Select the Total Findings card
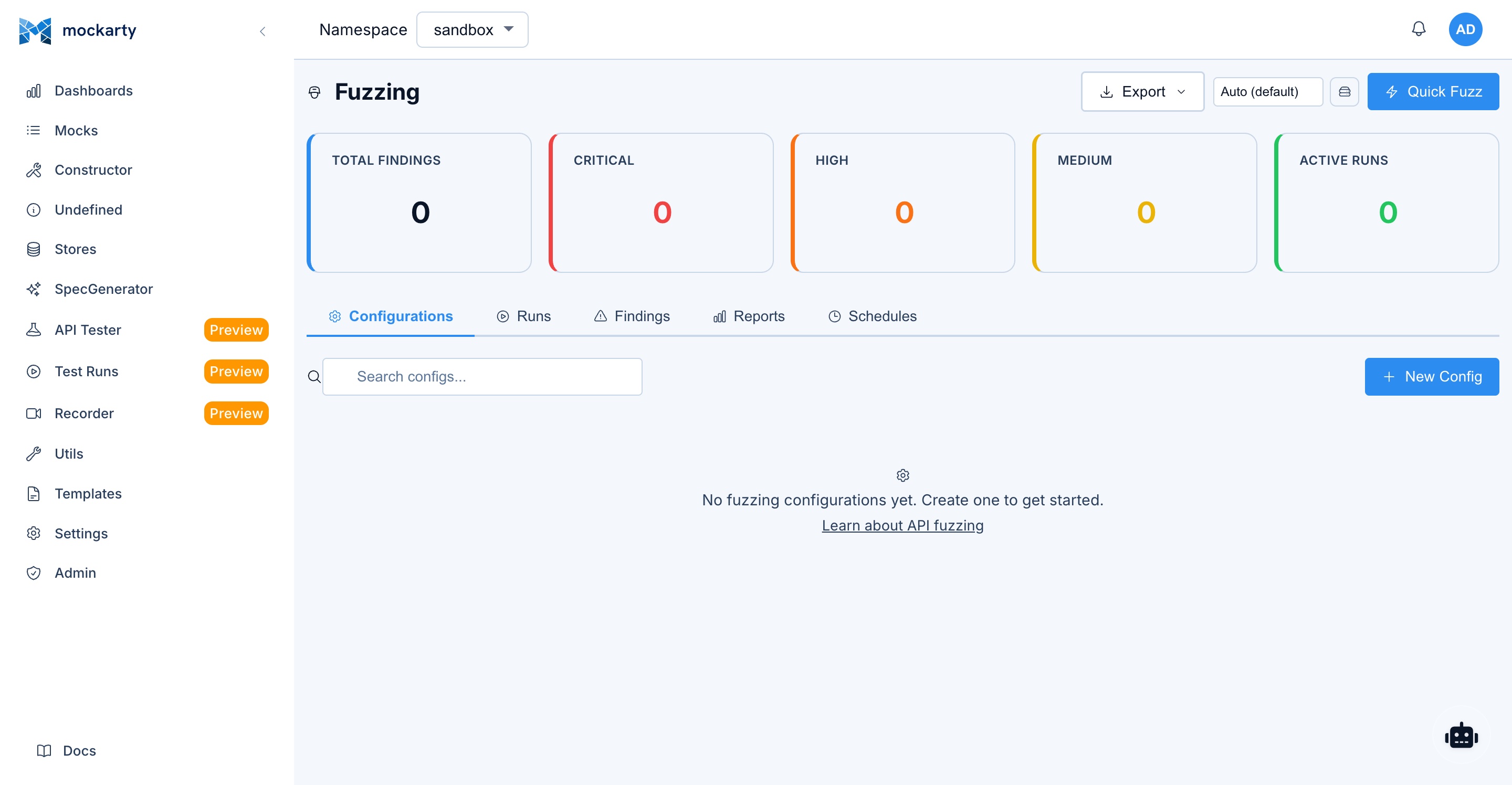The image size is (1512, 785). click(419, 203)
